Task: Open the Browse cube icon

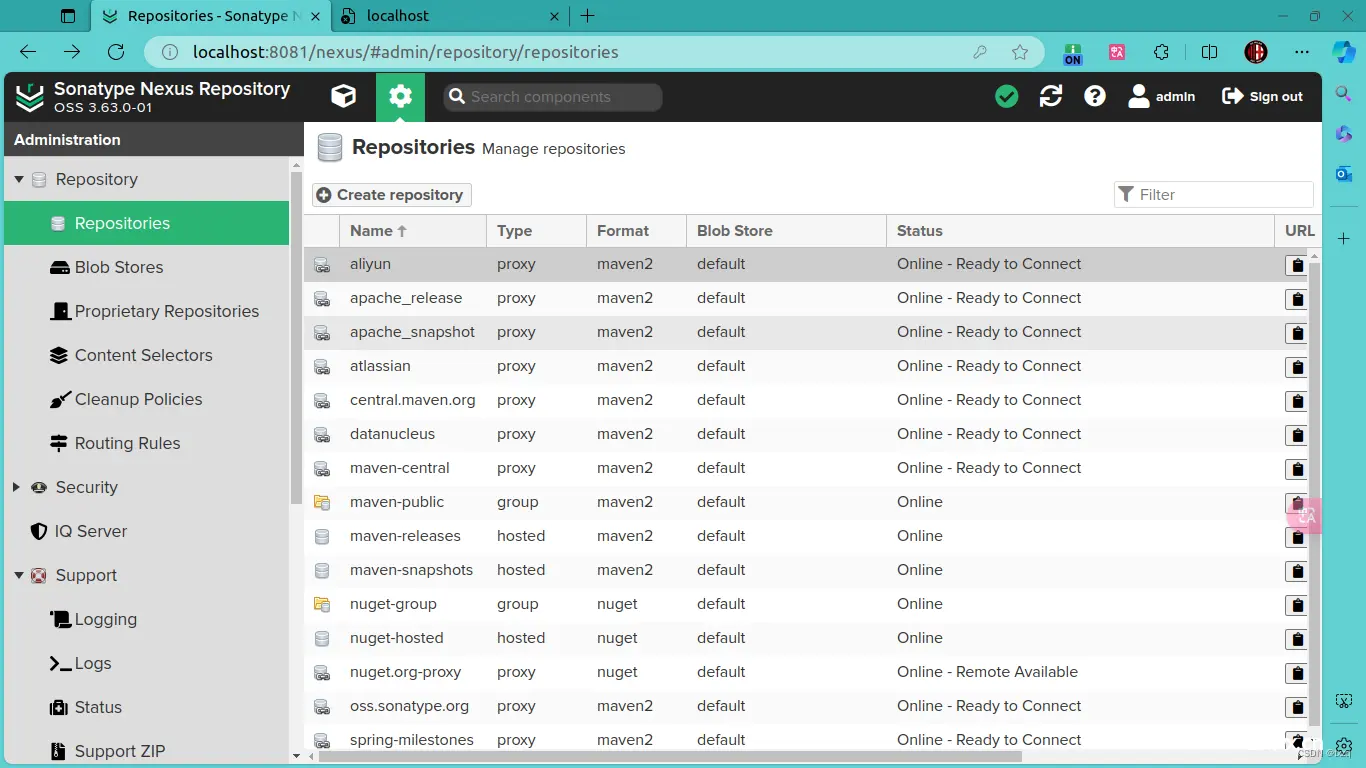Action: pos(343,96)
